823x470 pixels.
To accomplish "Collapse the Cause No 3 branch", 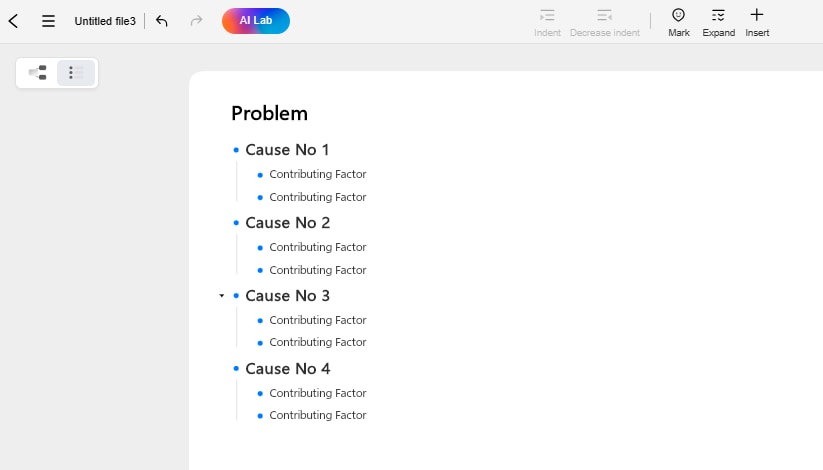I will [222, 296].
